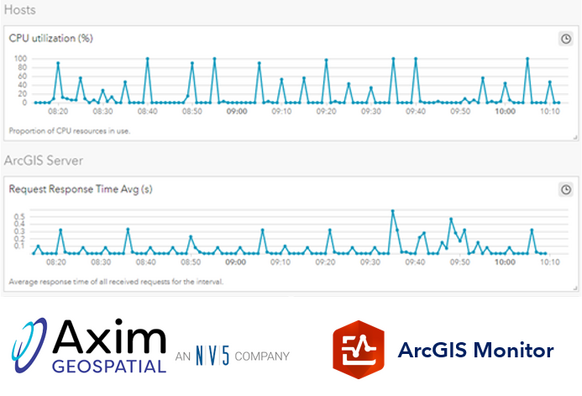Click the 10:05 CPU peak data point
The image size is (582, 396).
[527, 59]
